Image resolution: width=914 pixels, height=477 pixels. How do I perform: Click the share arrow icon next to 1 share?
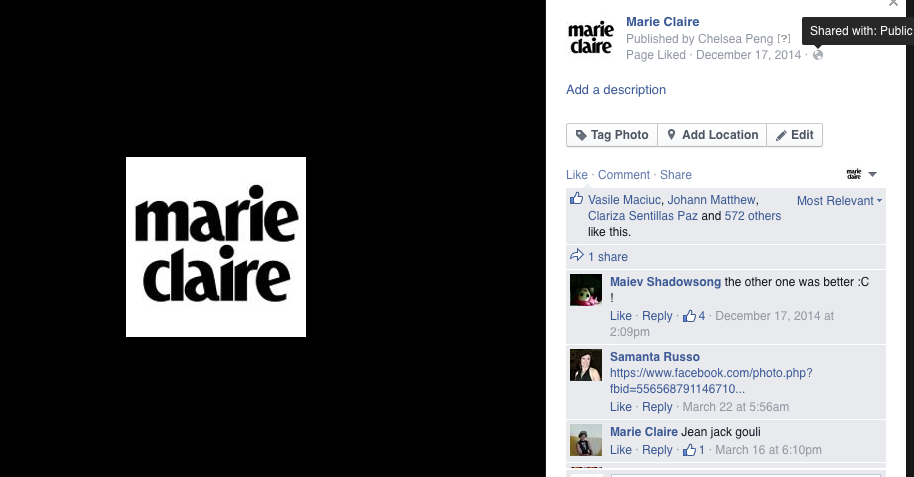576,255
